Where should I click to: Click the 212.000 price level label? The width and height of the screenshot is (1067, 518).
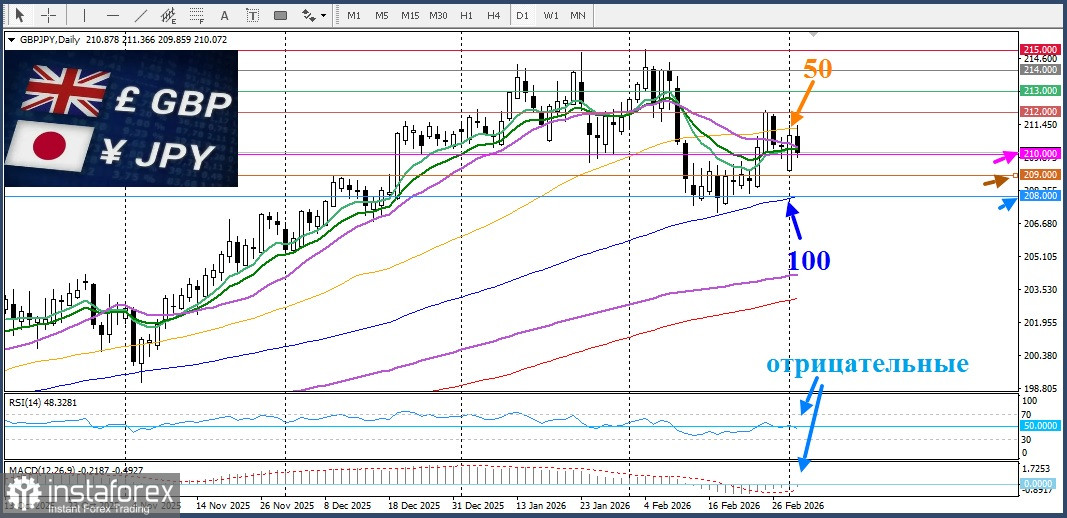1040,112
